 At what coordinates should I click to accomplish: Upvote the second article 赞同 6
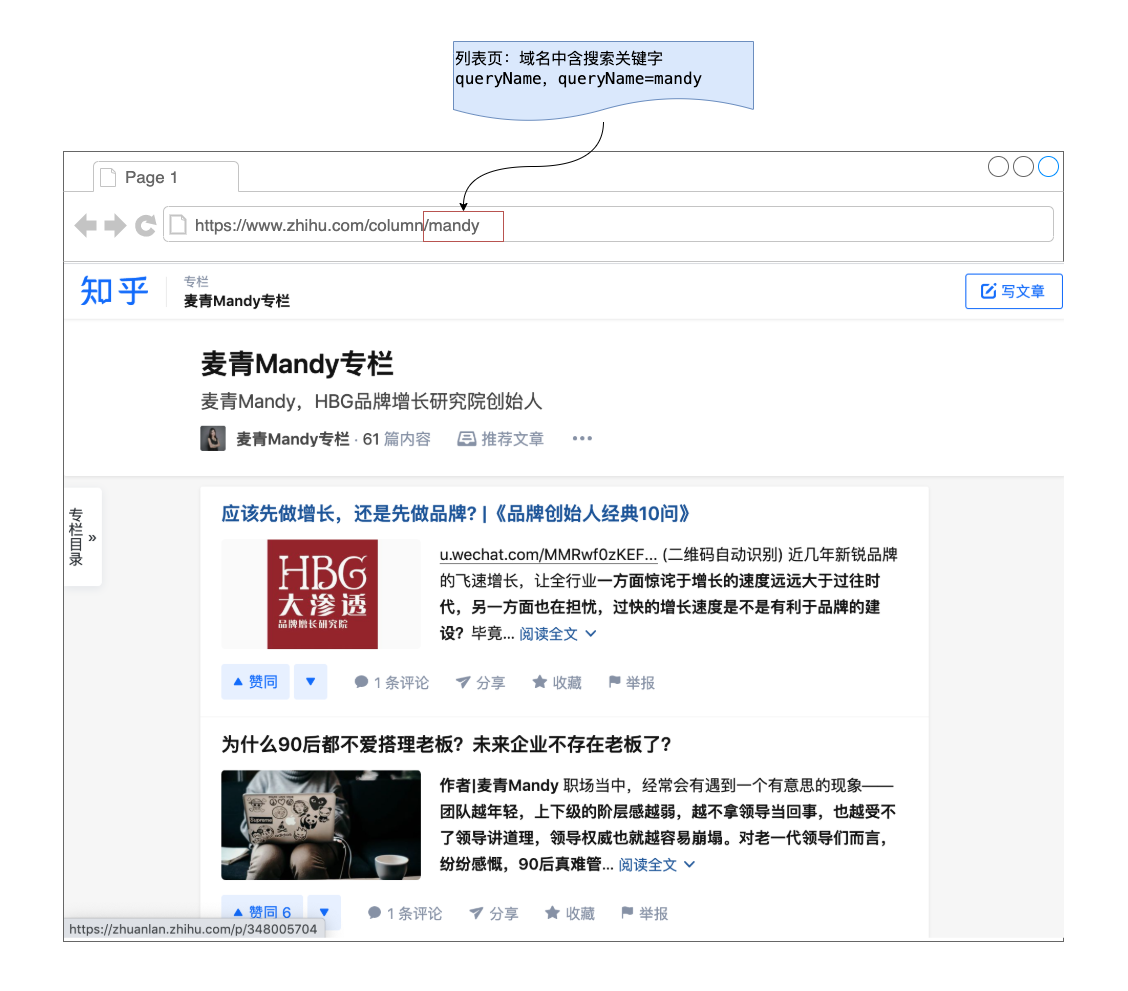click(261, 912)
